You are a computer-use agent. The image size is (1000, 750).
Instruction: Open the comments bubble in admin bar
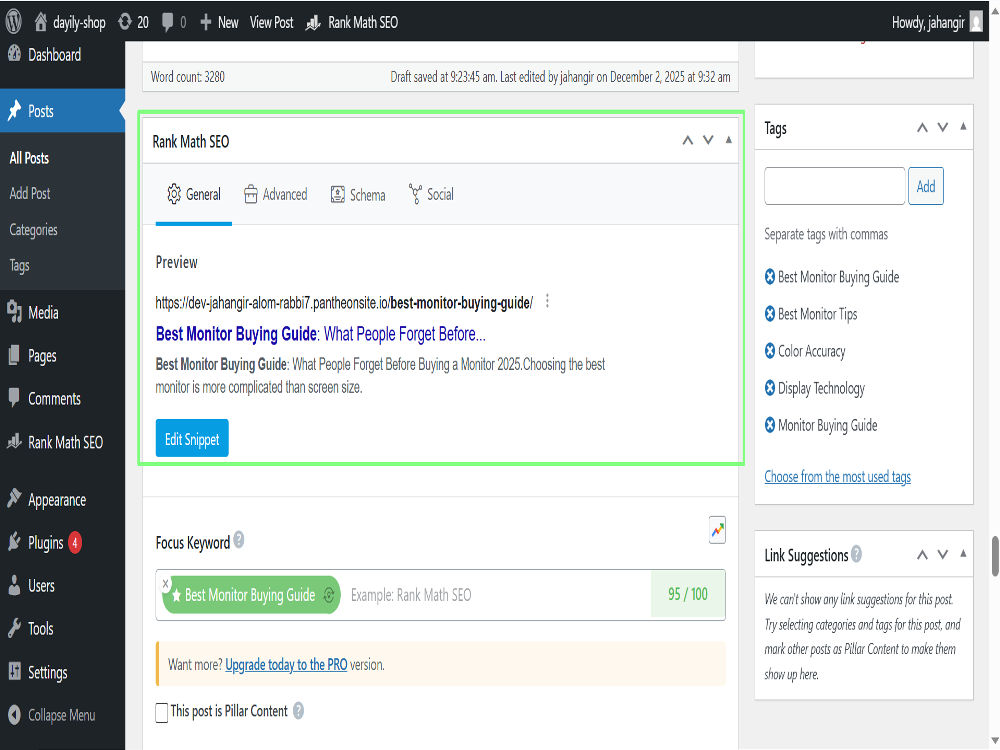tap(168, 23)
